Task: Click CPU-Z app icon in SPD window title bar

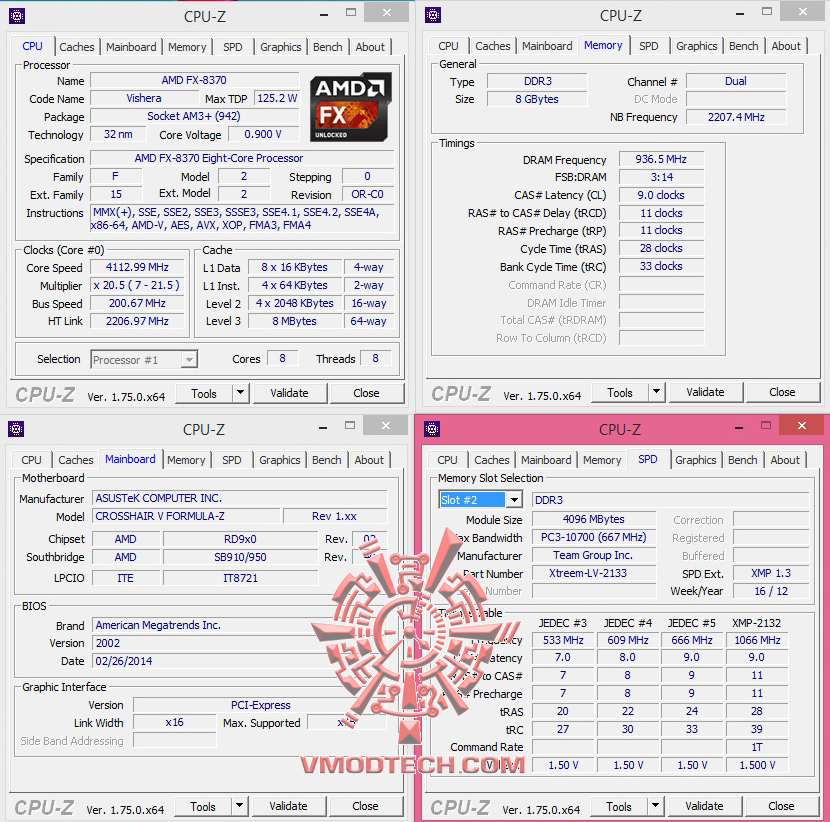Action: click(x=432, y=429)
